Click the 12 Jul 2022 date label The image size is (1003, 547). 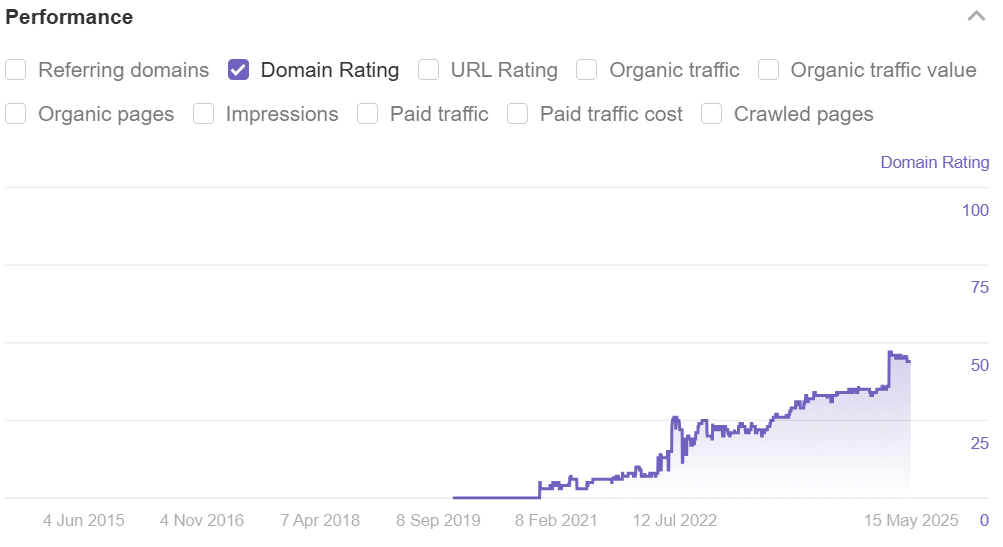point(675,520)
